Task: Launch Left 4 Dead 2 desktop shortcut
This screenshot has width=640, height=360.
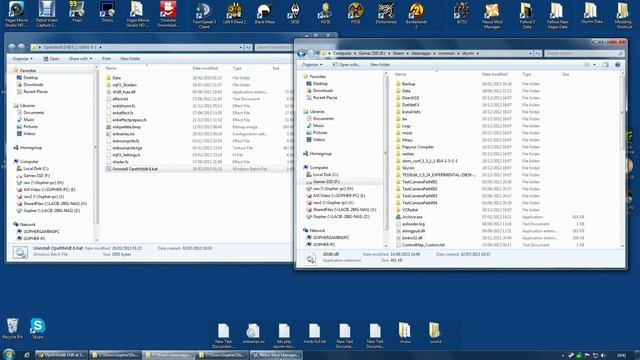Action: (x=234, y=13)
